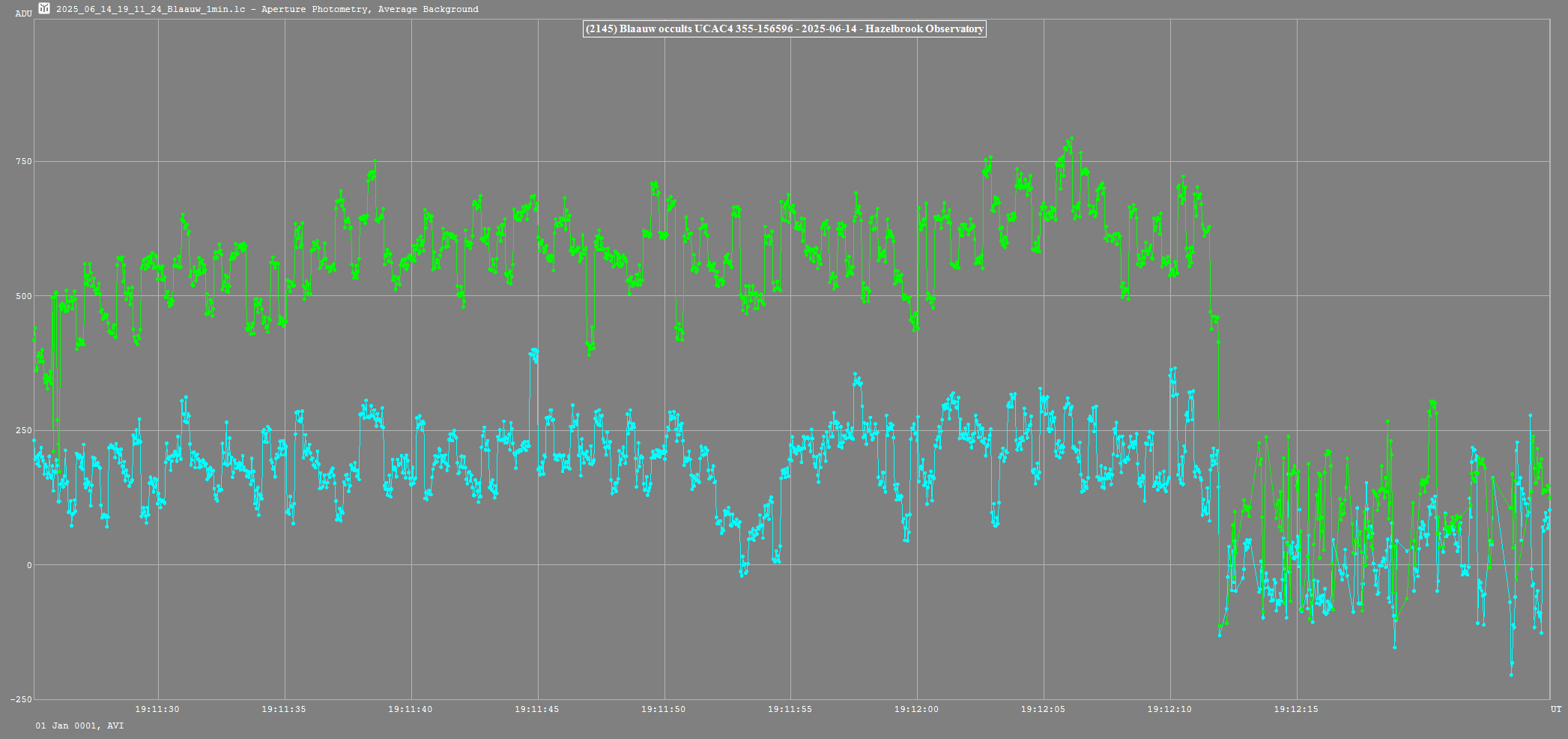This screenshot has height=739, width=1568.
Task: Click the 500 value on the y-axis
Action: coord(23,296)
